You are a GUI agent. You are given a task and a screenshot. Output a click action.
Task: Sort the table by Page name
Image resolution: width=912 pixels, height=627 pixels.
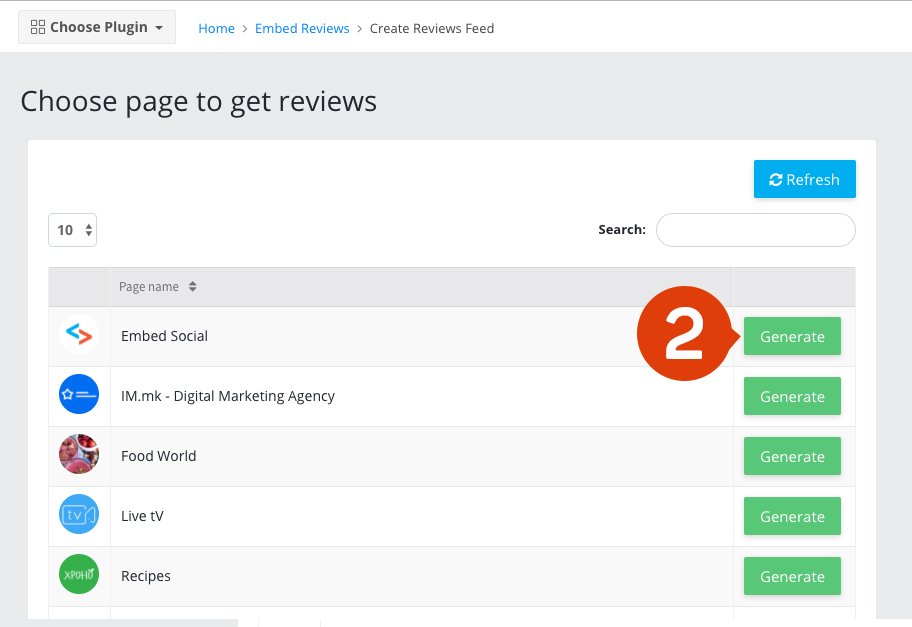point(193,287)
